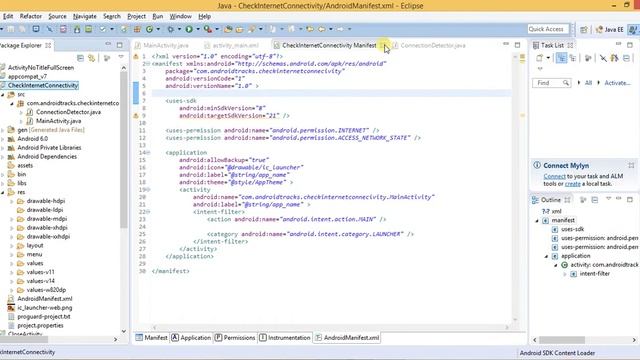Click Collapse All icon in Task List
Screen dimensions: 640x360
tap(626, 58)
